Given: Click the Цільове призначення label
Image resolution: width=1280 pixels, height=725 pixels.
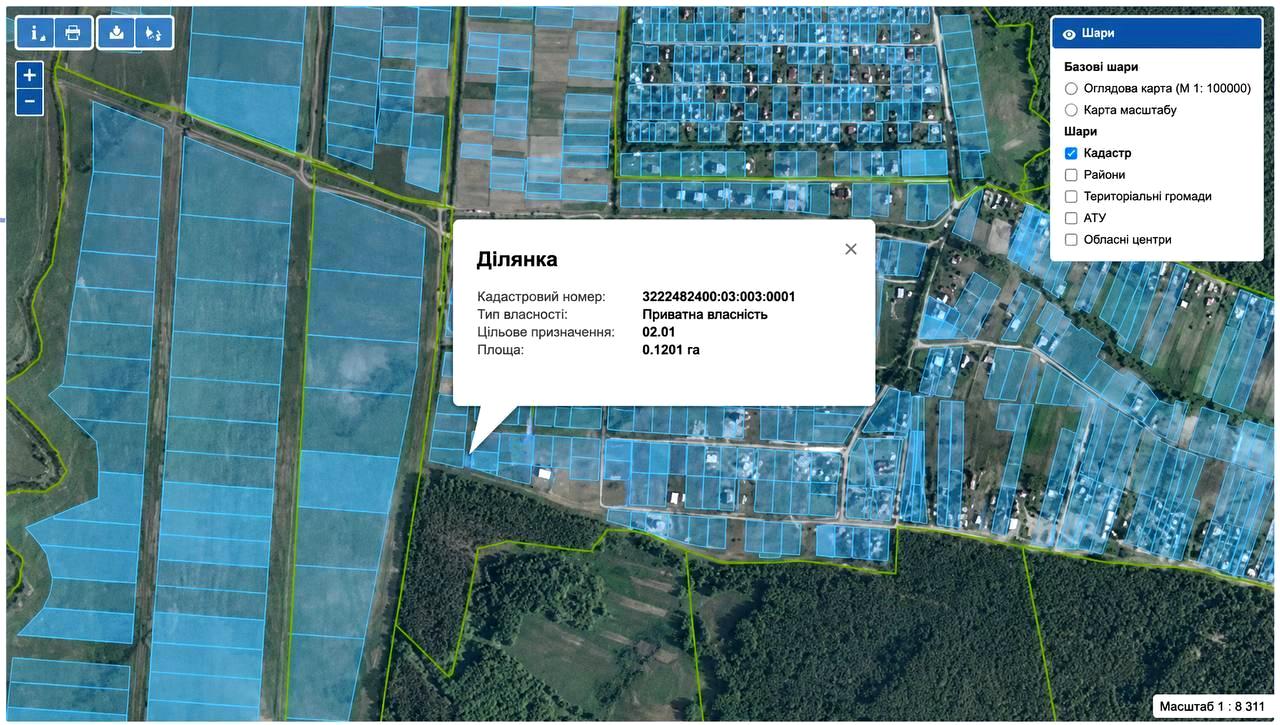Looking at the screenshot, I should point(546,332).
